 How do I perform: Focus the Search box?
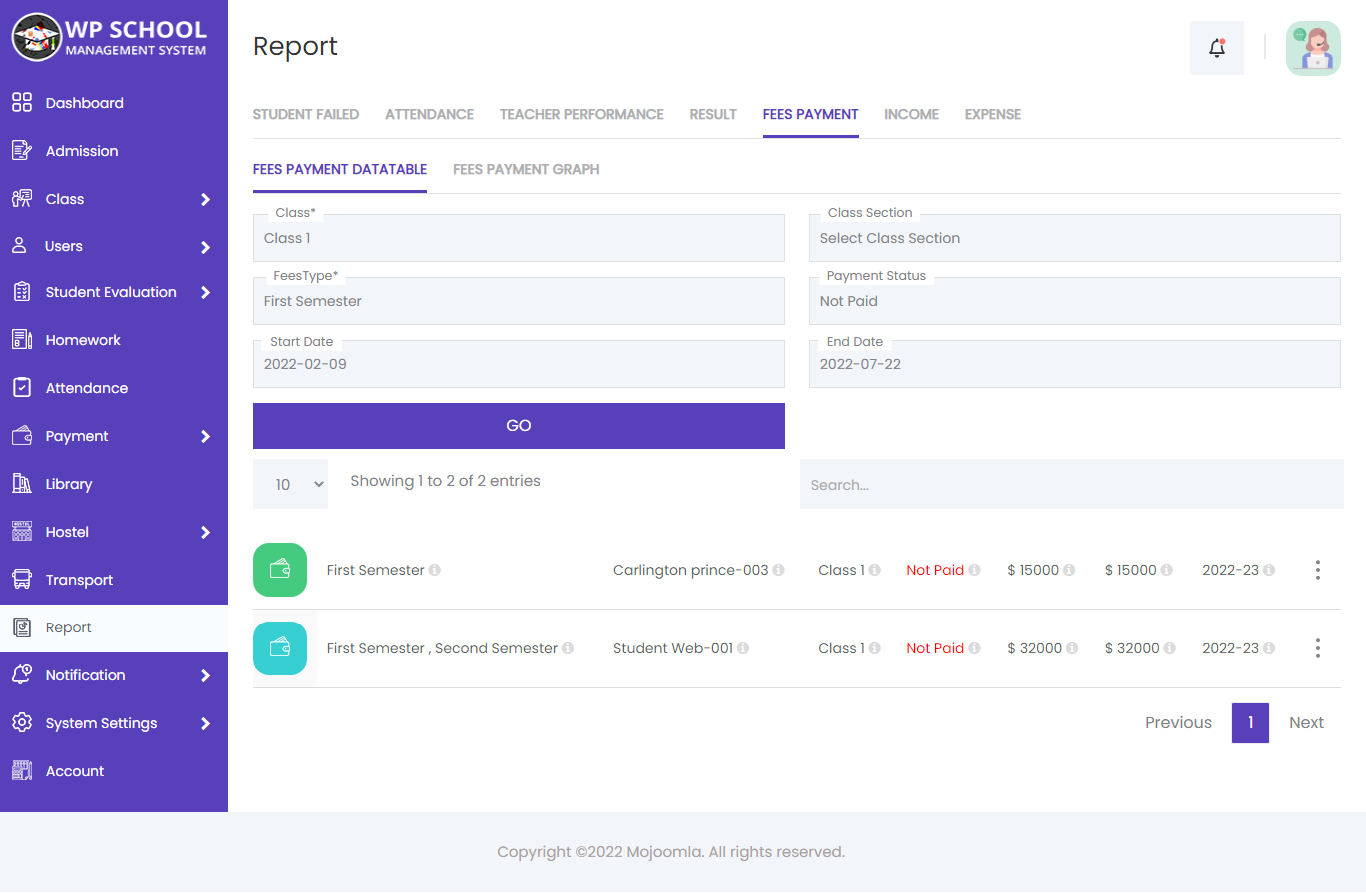click(1072, 484)
